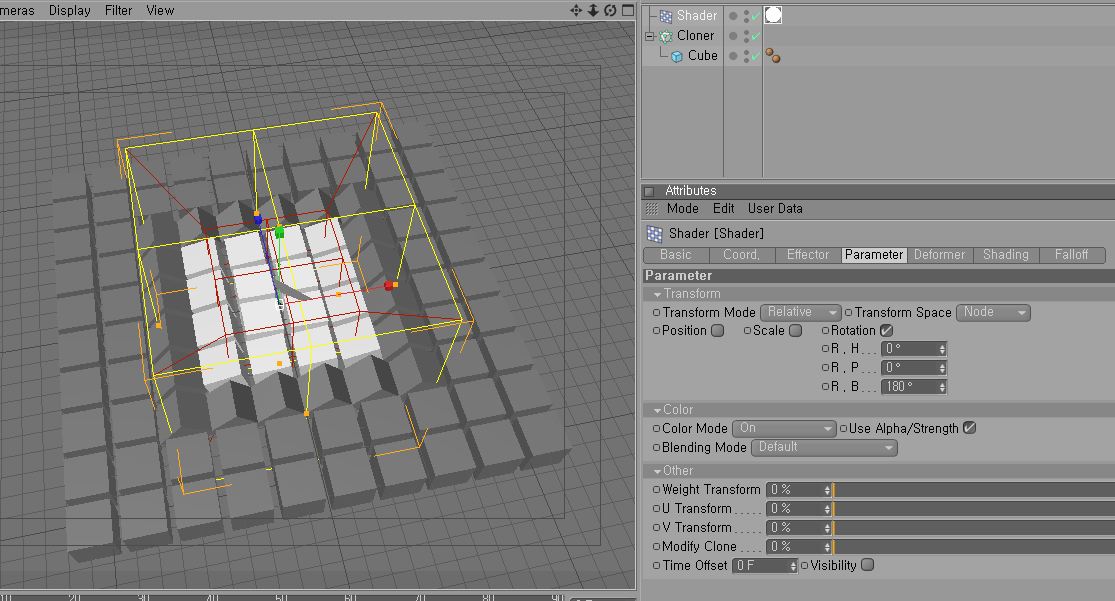Switch to the Basic tab
The height and width of the screenshot is (601, 1115).
[x=676, y=255]
